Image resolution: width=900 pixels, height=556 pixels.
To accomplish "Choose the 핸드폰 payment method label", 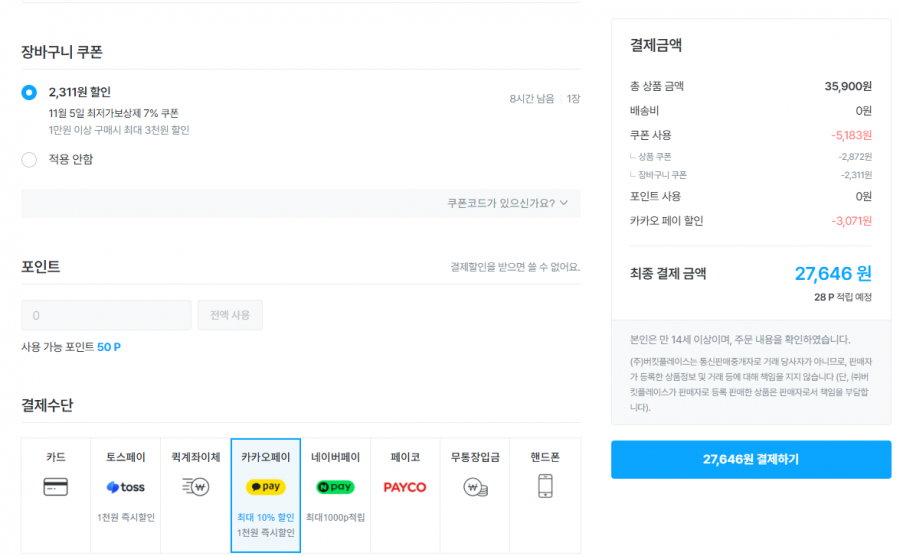I will (545, 457).
